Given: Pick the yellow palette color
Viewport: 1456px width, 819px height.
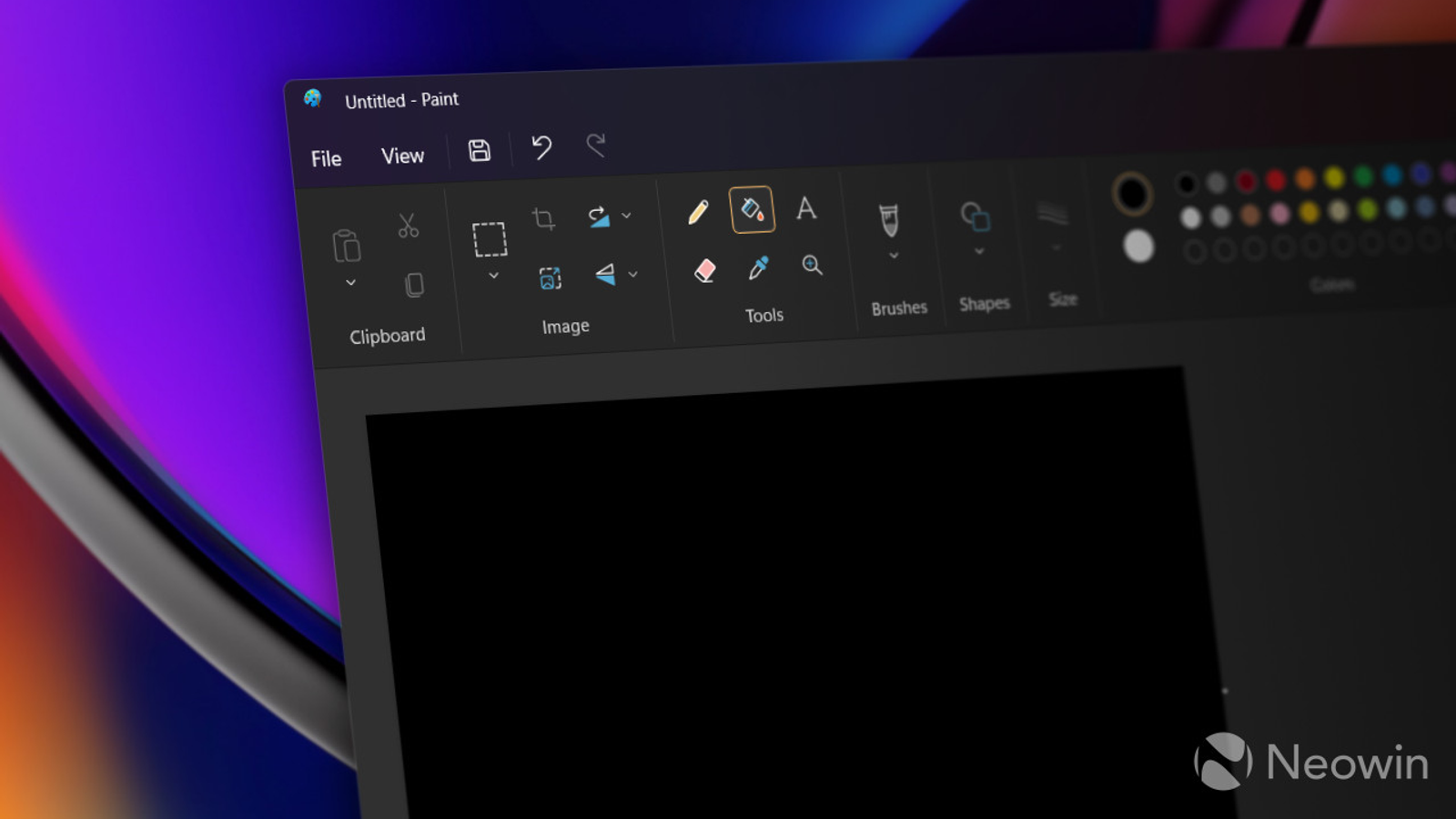Looking at the screenshot, I should pyautogui.click(x=1334, y=177).
